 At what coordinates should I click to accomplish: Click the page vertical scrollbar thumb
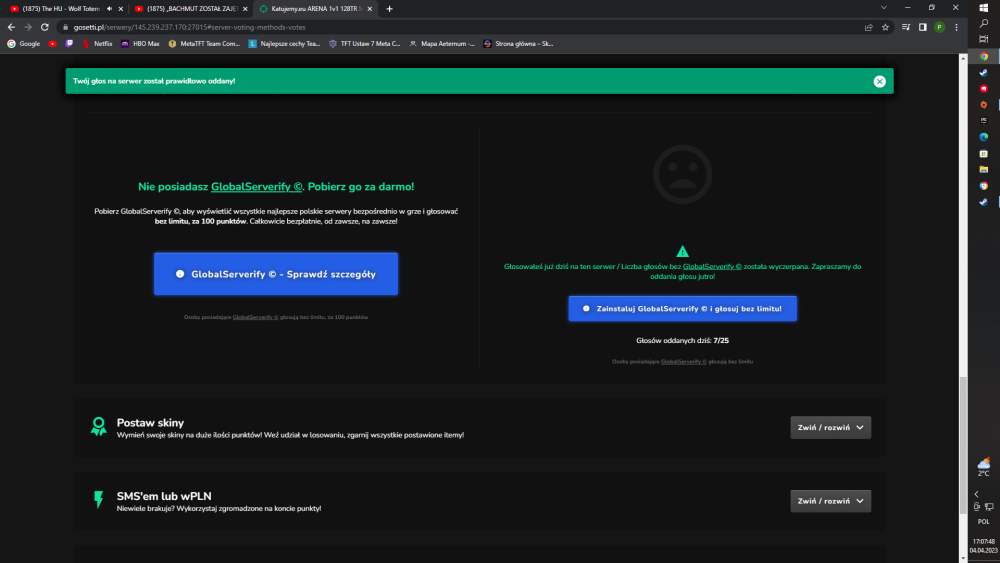point(963,444)
